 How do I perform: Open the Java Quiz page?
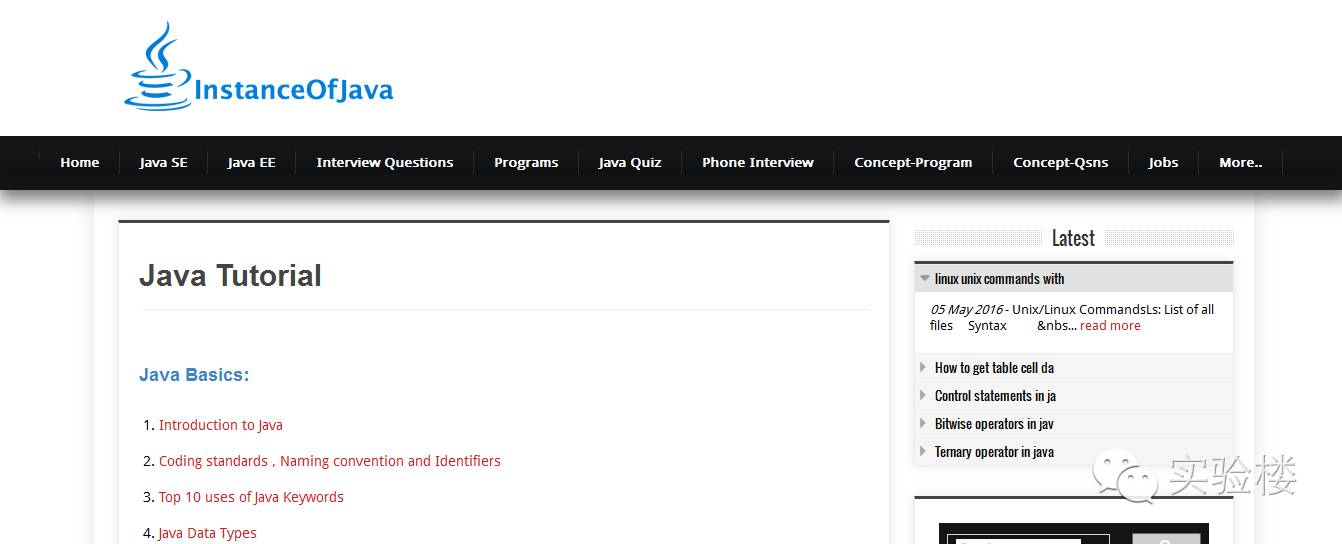click(630, 162)
